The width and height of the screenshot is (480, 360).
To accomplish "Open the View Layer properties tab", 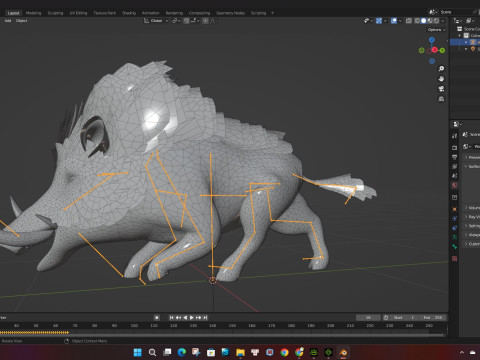I will tap(454, 166).
